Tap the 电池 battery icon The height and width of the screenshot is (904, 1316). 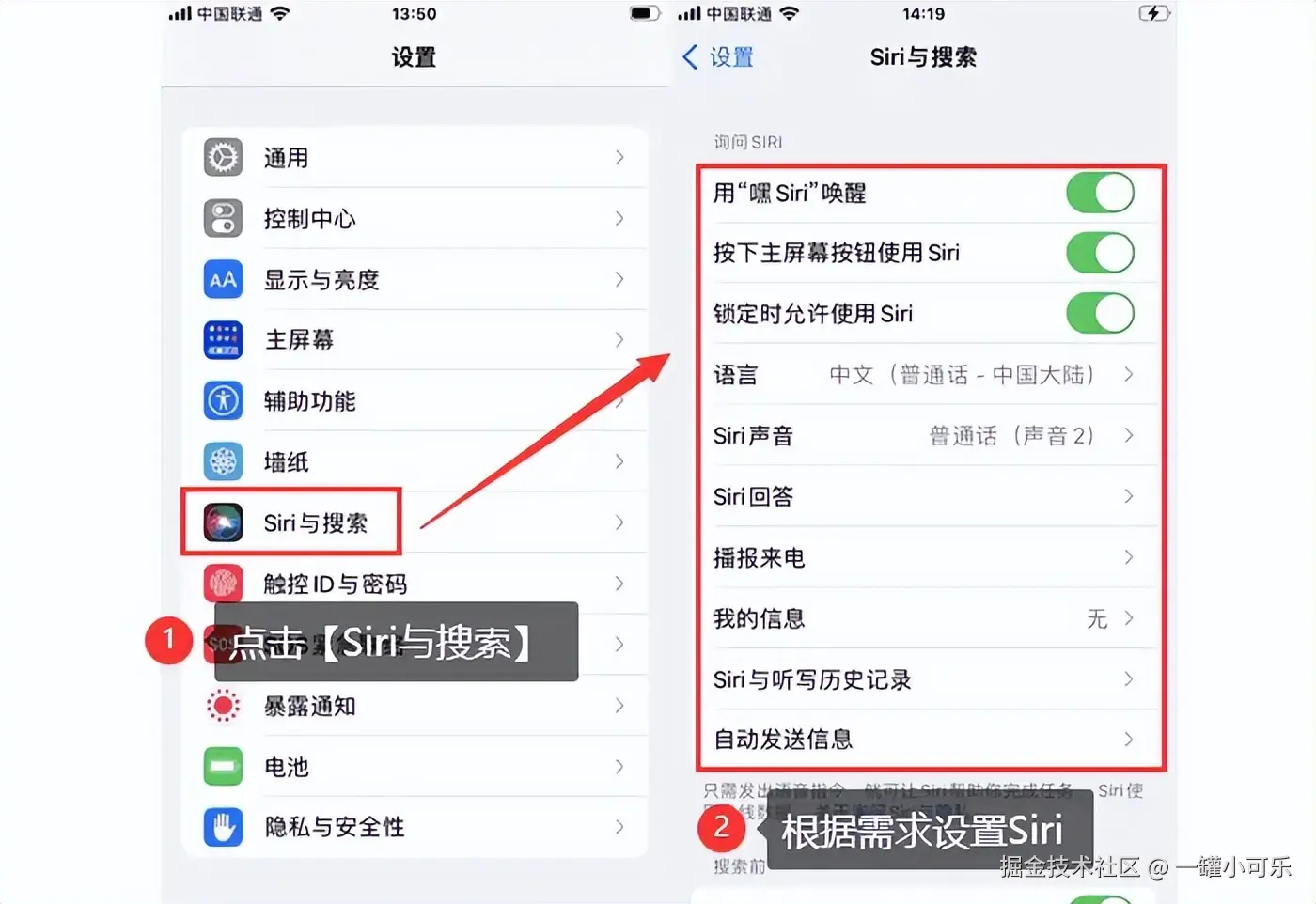(x=223, y=766)
